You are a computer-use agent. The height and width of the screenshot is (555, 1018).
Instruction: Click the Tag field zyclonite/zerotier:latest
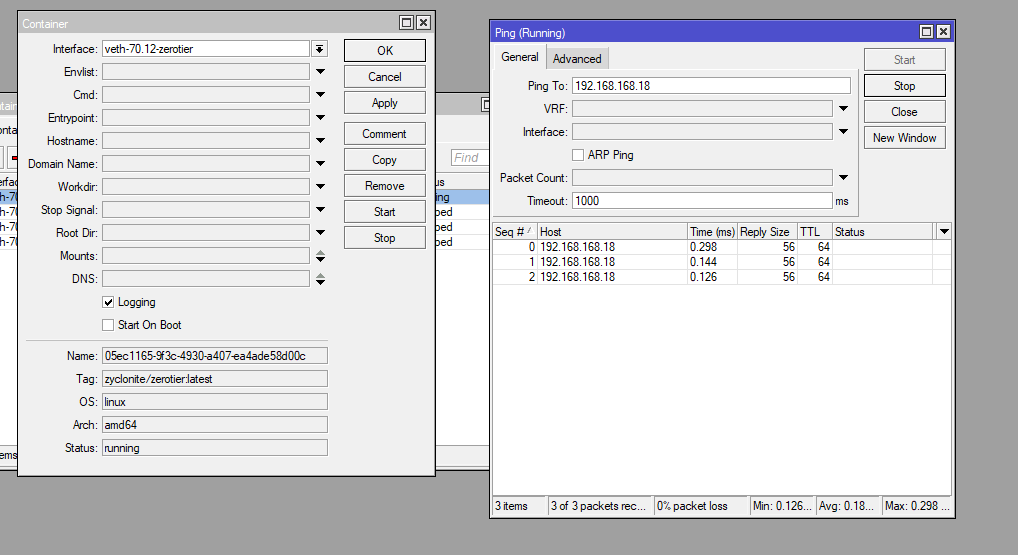click(214, 378)
